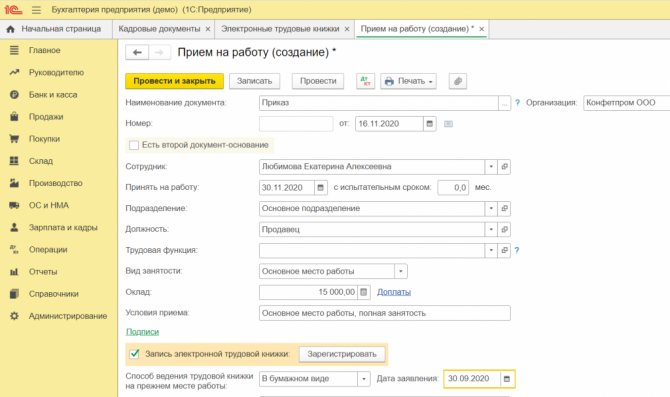Open the calculator icon in Оклад field
Image resolution: width=670 pixels, height=397 pixels.
[x=364, y=292]
